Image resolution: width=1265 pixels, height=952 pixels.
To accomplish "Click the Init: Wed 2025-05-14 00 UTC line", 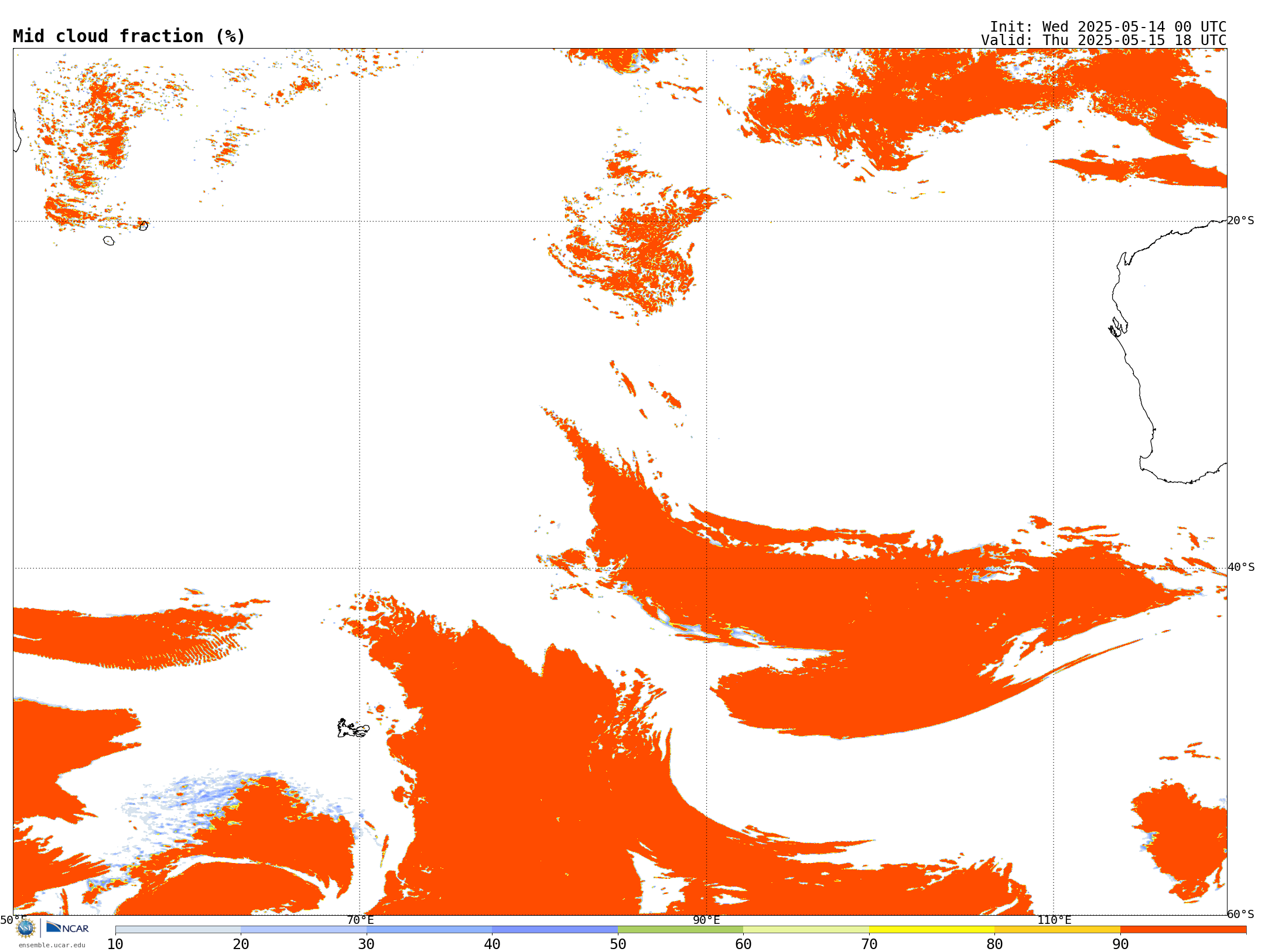I will 1108,27.
